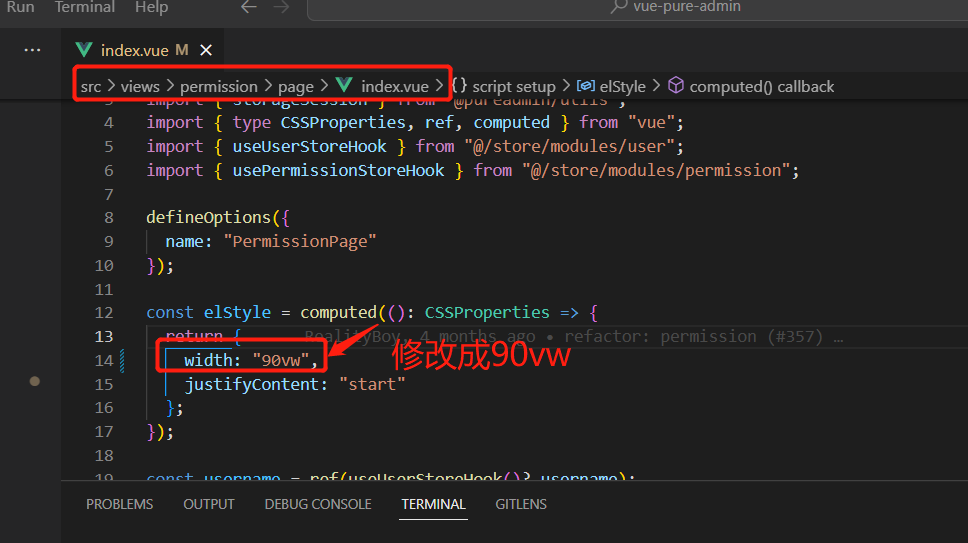This screenshot has height=543, width=968.
Task: Click the curly braces breadcrumb icon
Action: coord(459,85)
